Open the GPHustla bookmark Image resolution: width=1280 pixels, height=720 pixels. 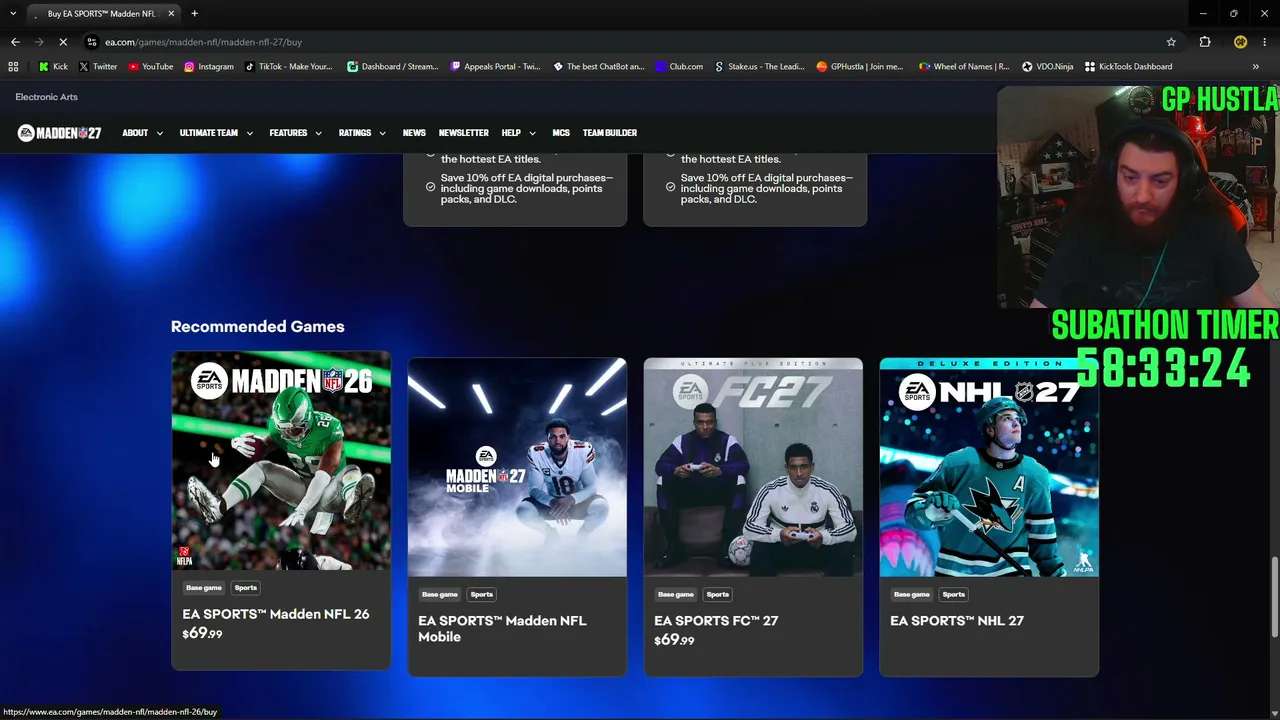coord(859,67)
